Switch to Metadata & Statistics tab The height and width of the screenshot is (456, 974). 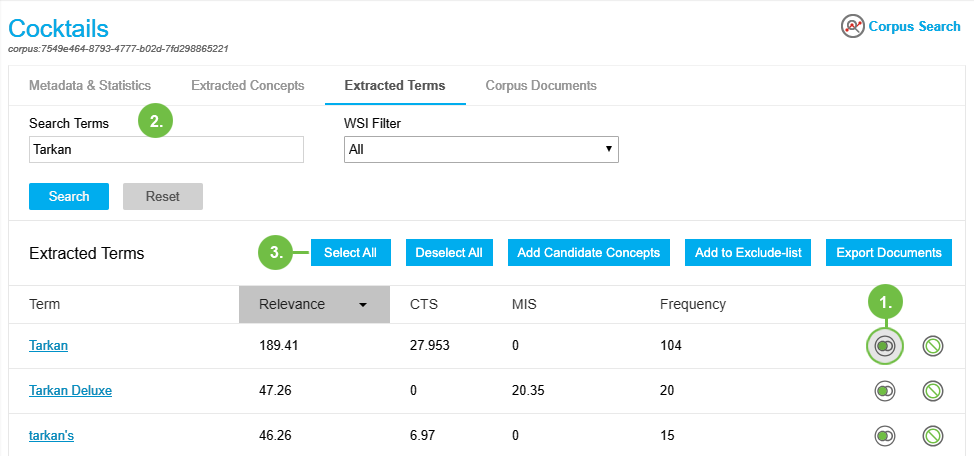(90, 85)
